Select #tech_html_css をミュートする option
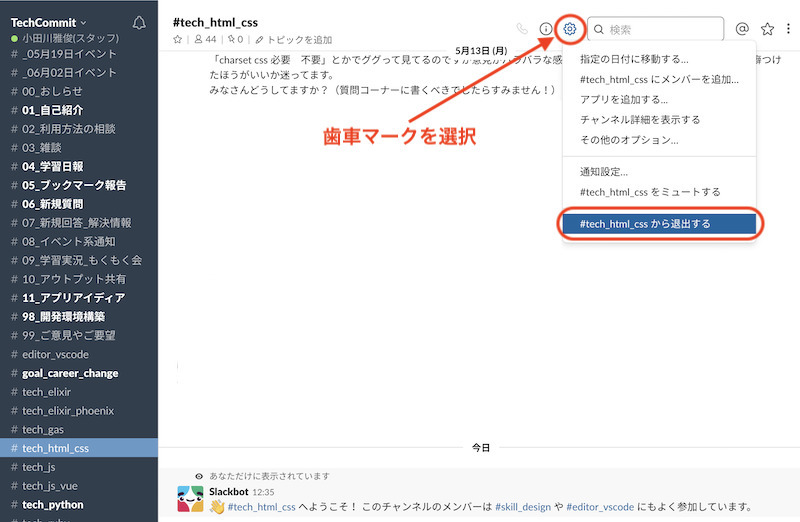Image resolution: width=800 pixels, height=522 pixels. click(659, 192)
